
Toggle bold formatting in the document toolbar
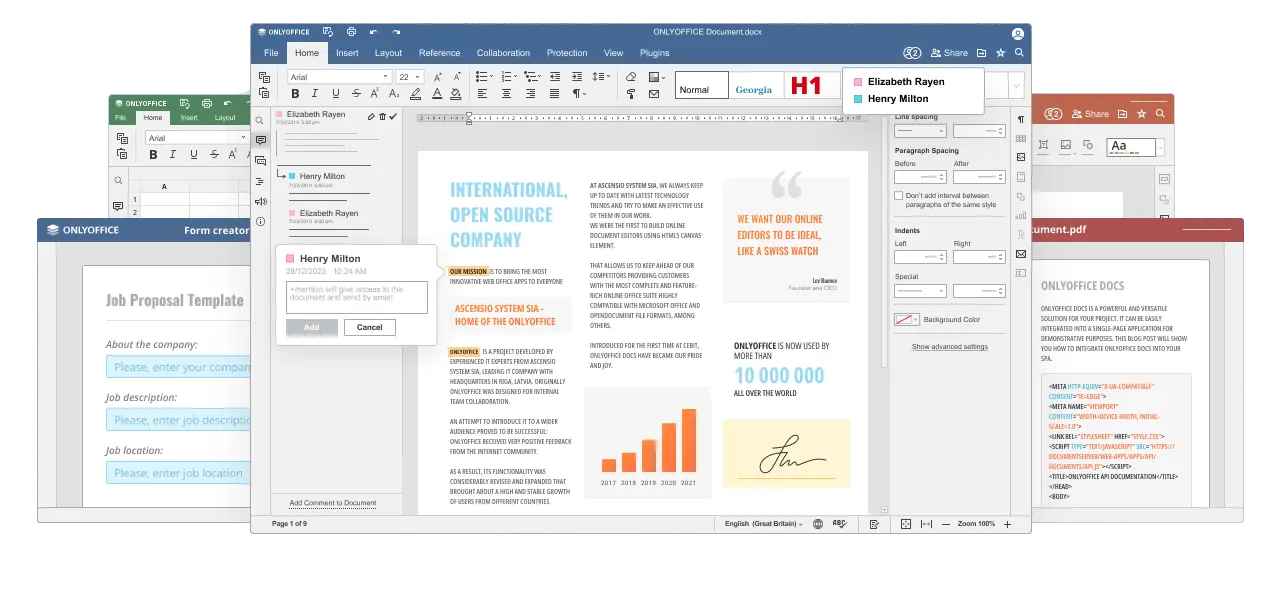pyautogui.click(x=295, y=94)
